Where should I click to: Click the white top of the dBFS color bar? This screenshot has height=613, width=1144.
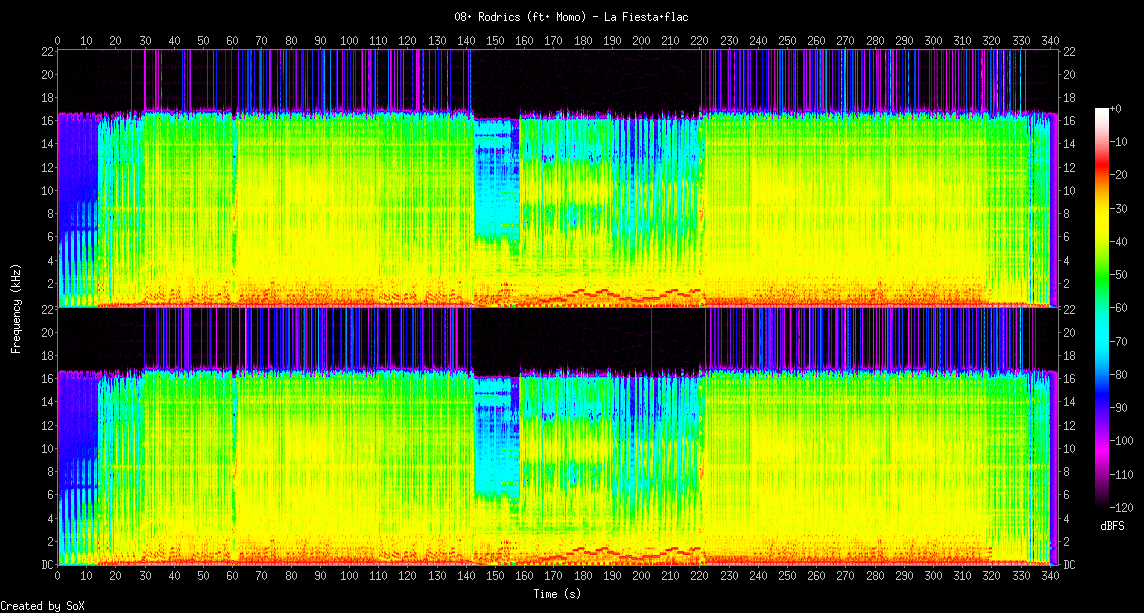tap(1101, 111)
